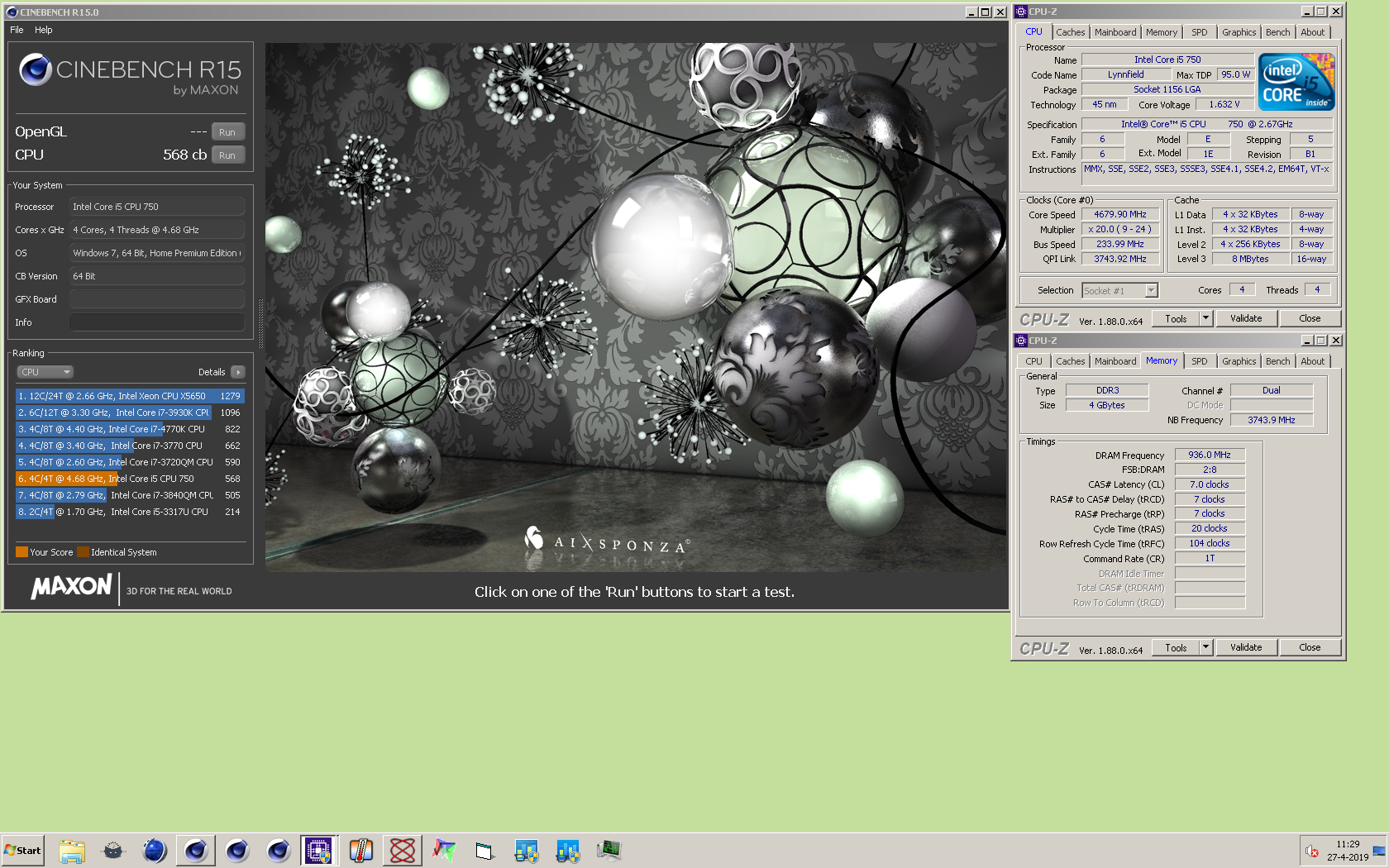
Task: Open Graphics tab in CPU-Z processor window
Action: (x=1239, y=32)
